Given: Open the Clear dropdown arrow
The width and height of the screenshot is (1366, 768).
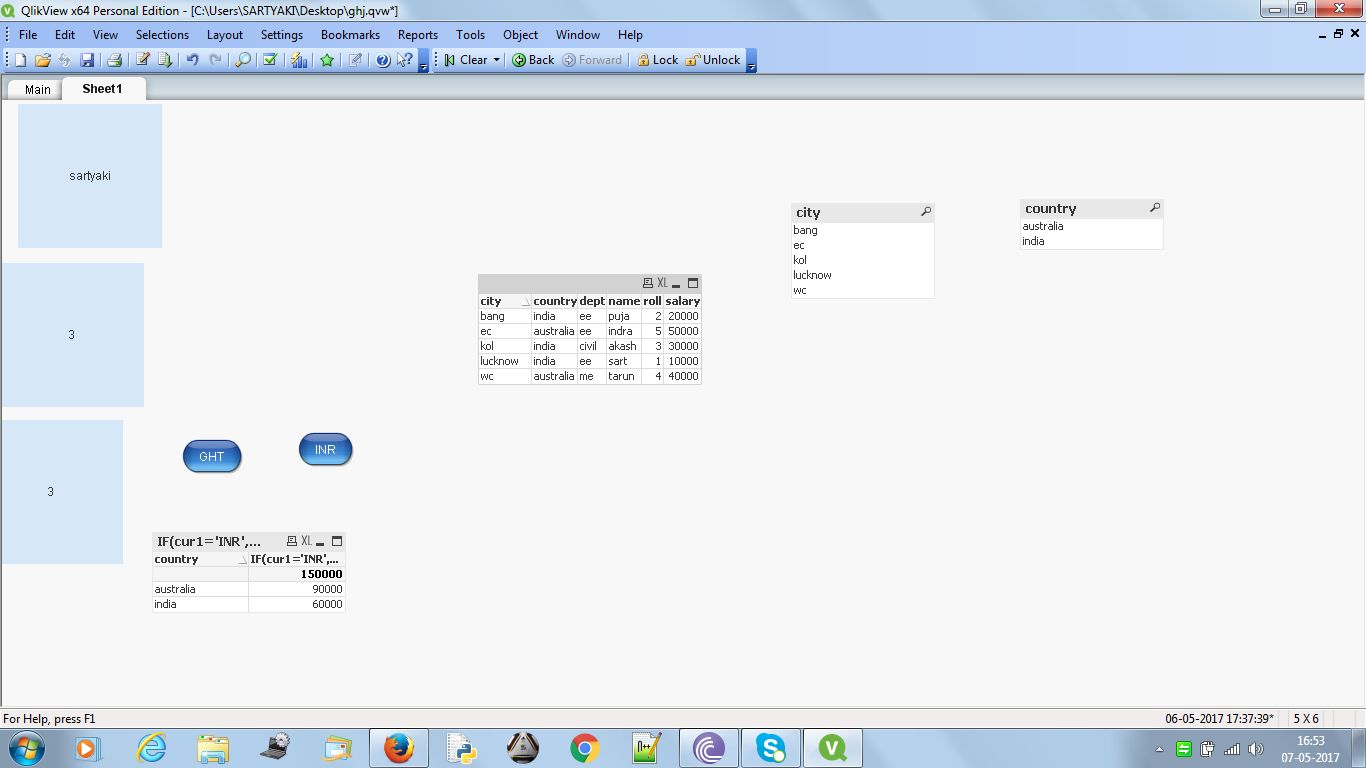Looking at the screenshot, I should (x=497, y=60).
